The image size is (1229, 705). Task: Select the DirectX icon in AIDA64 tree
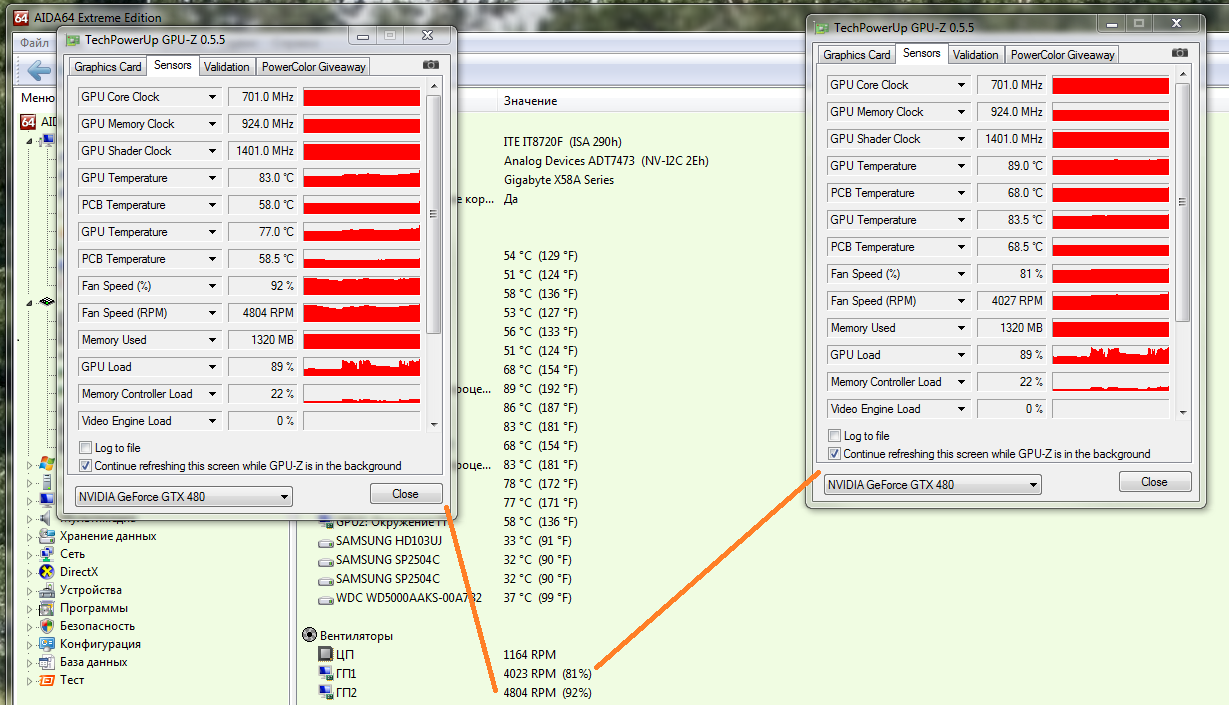tap(45, 572)
